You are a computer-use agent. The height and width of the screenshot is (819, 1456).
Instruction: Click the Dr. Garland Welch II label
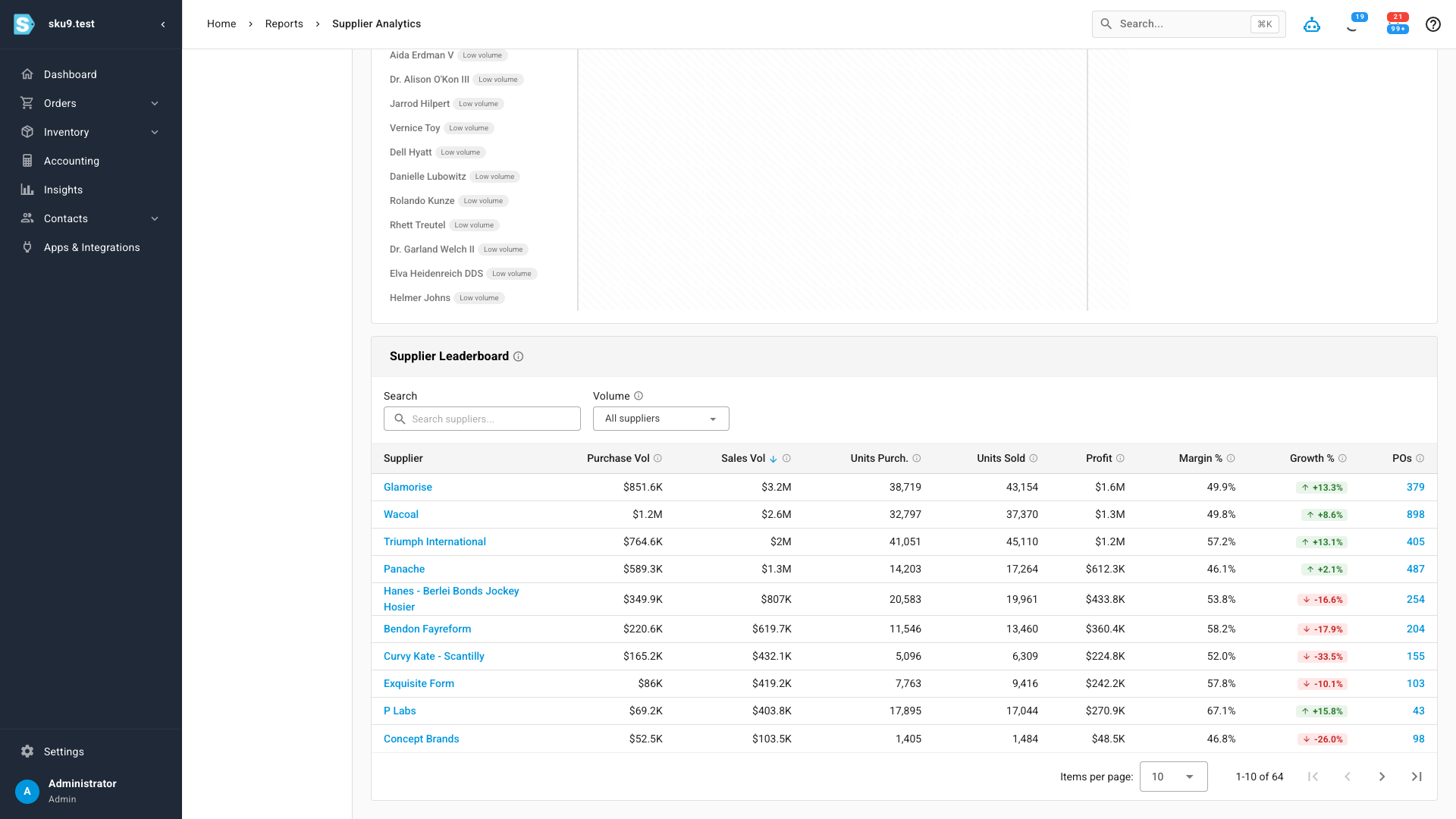432,249
